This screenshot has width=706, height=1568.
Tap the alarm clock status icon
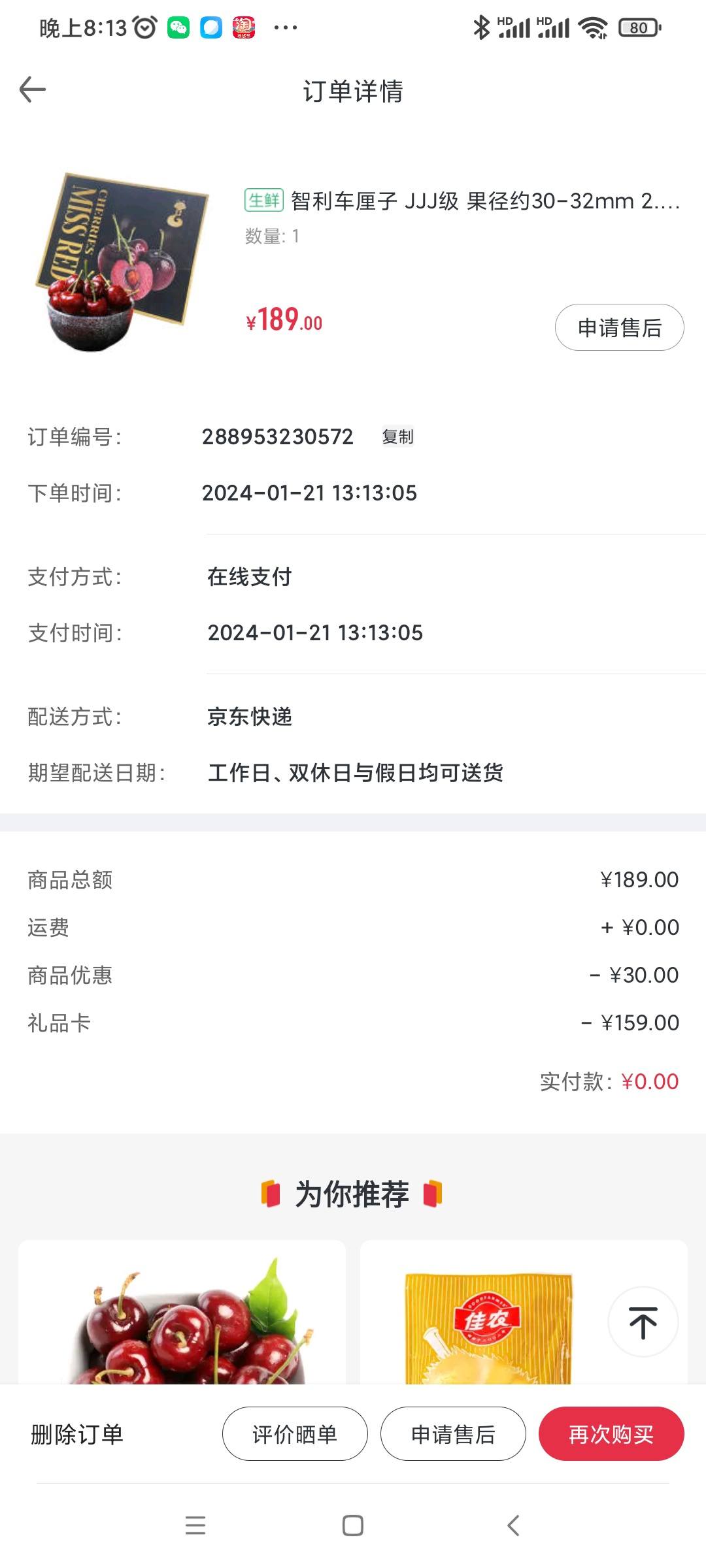145,27
